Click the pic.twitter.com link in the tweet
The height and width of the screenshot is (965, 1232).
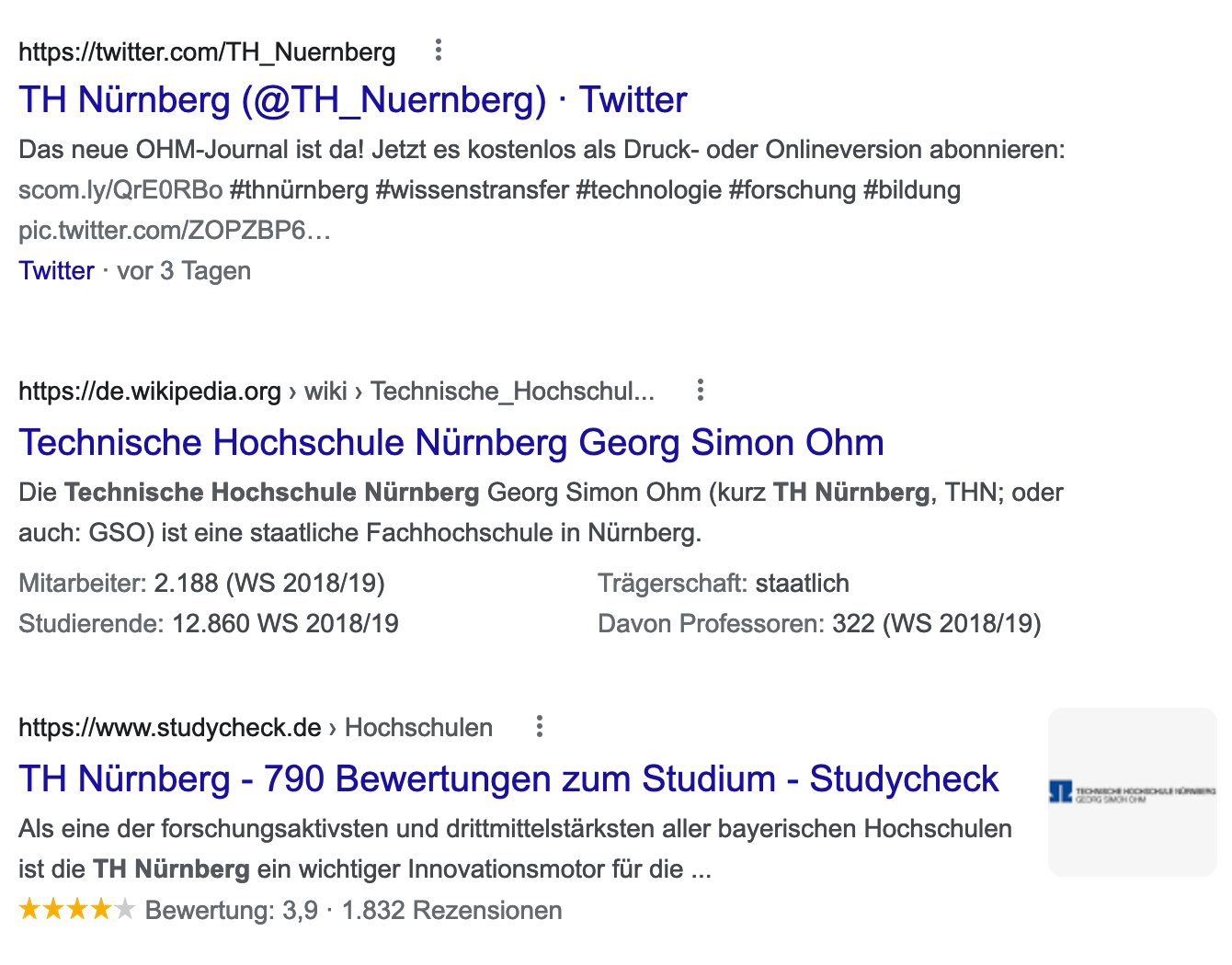(x=174, y=230)
